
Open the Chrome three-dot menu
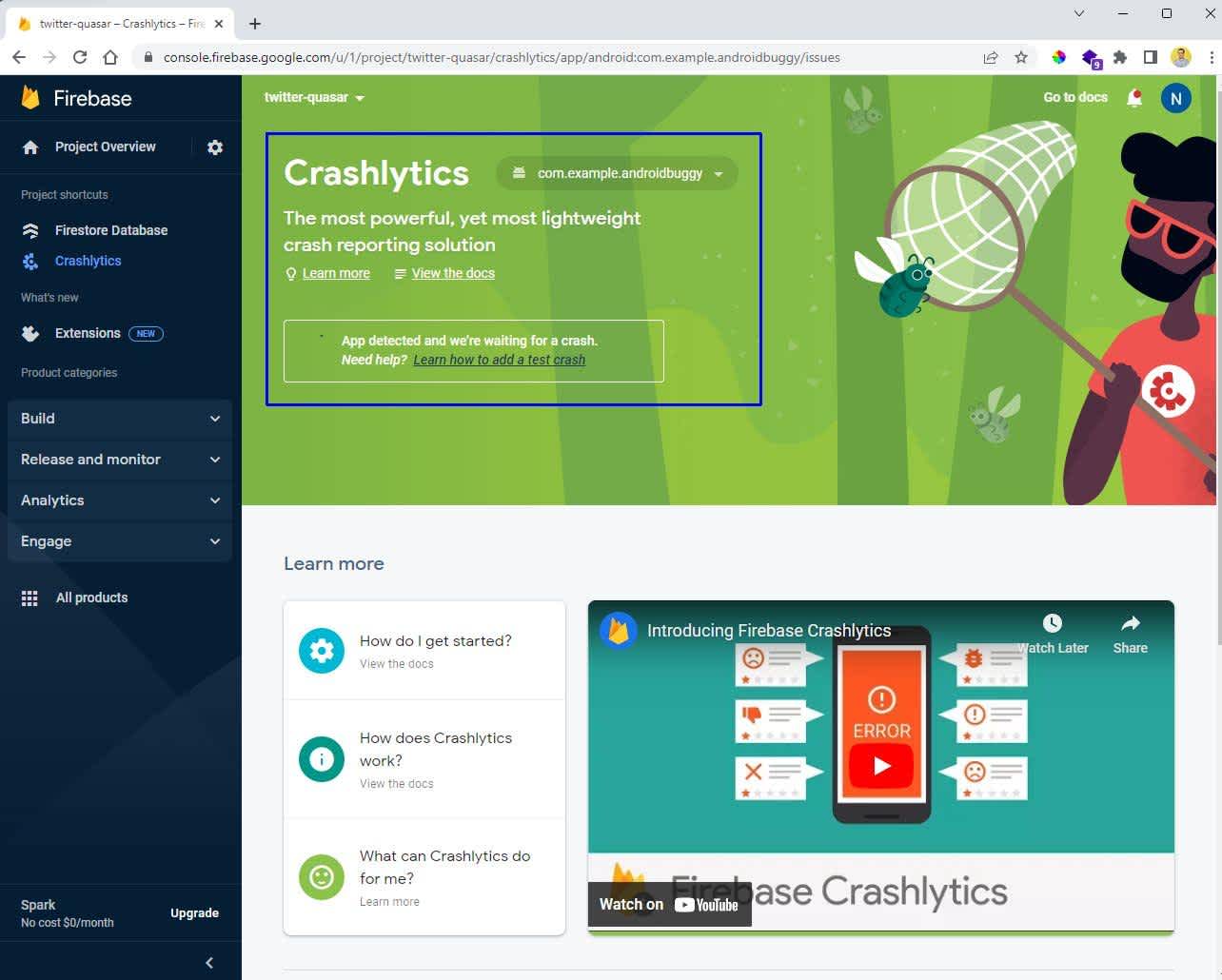(1211, 57)
